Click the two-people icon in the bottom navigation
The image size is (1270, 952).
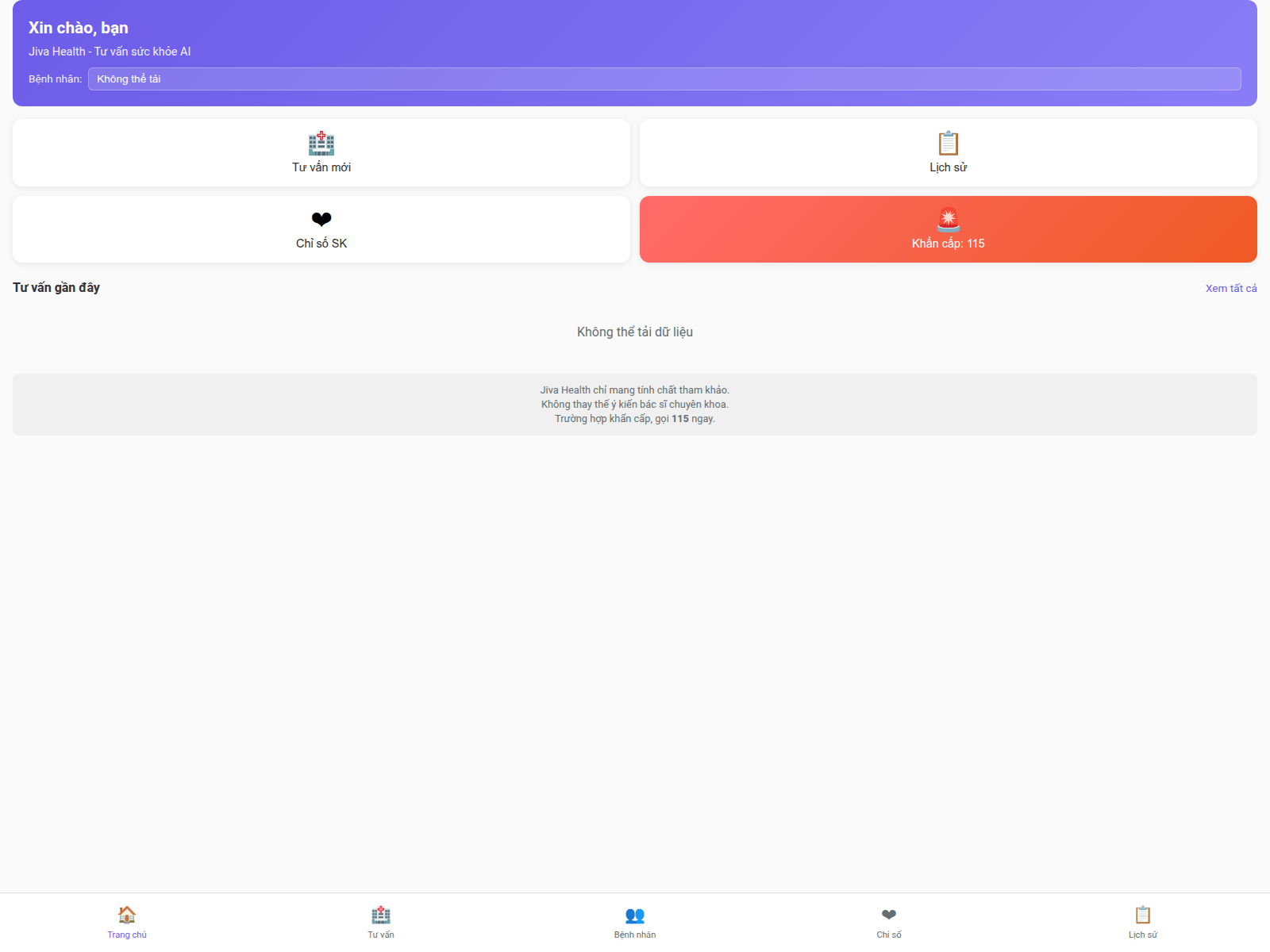tap(635, 915)
